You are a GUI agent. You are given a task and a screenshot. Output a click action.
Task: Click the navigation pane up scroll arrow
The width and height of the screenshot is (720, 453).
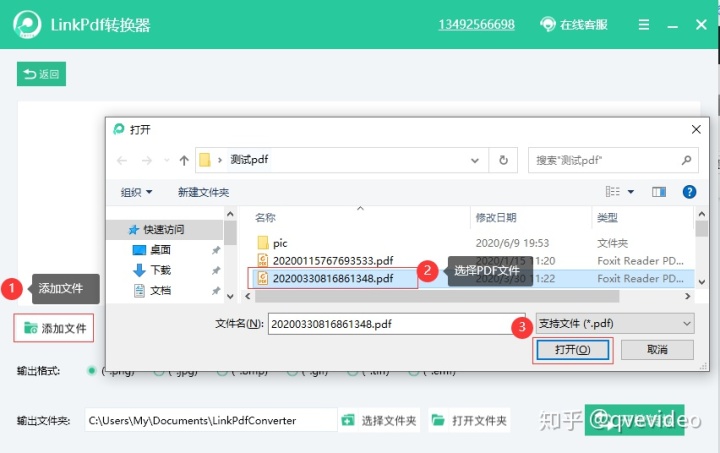231,214
